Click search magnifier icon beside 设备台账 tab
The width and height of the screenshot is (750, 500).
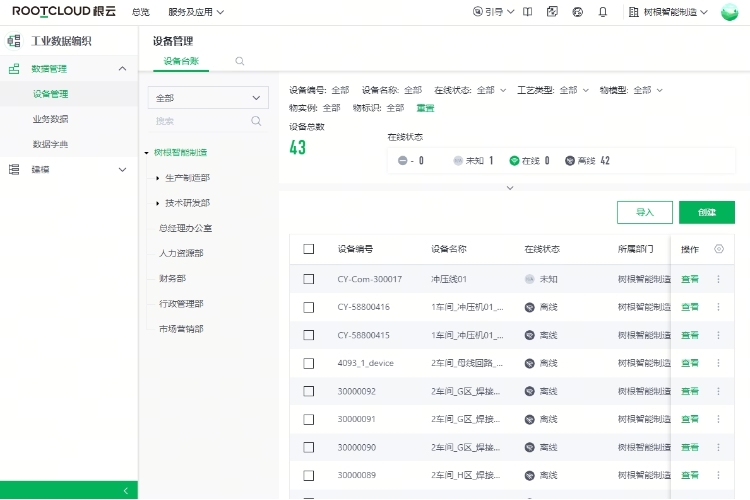pyautogui.click(x=239, y=61)
